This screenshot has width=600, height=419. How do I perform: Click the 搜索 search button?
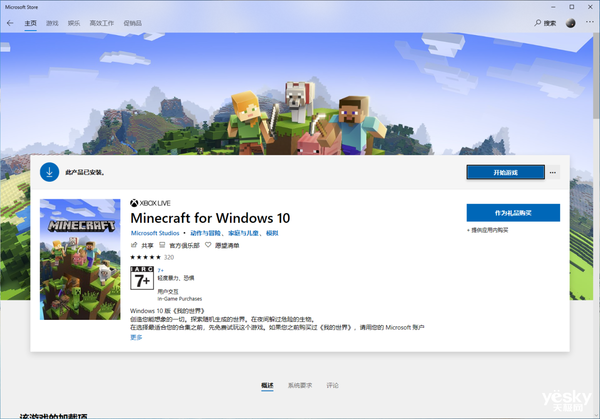point(545,23)
